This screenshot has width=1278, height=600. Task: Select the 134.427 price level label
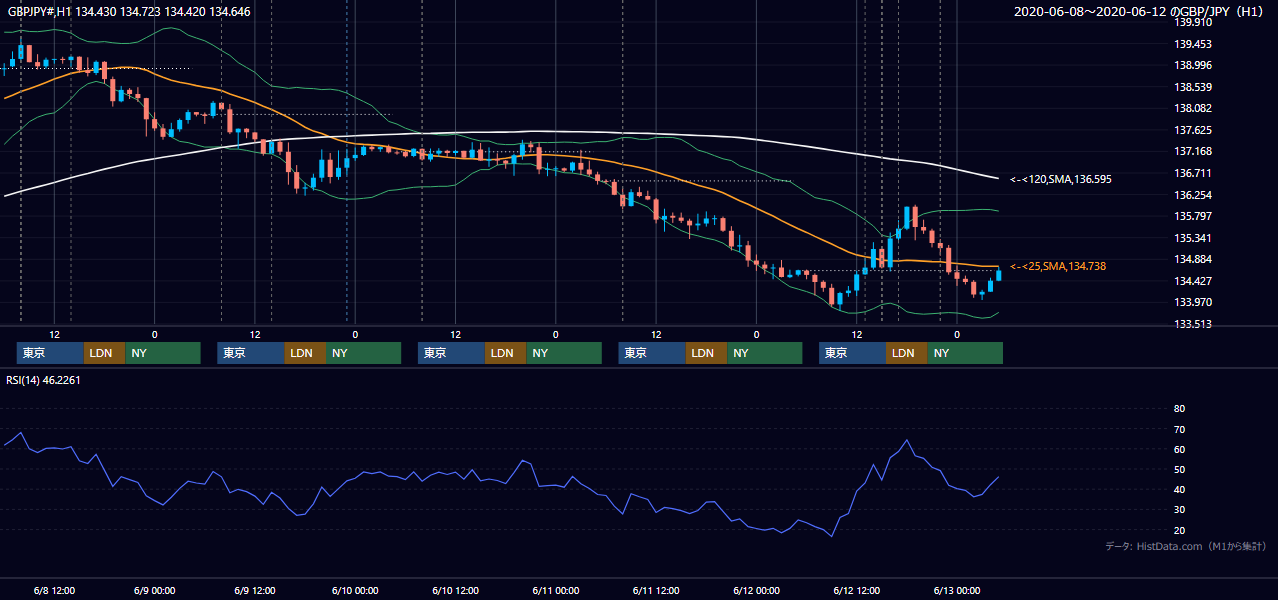tap(1192, 282)
